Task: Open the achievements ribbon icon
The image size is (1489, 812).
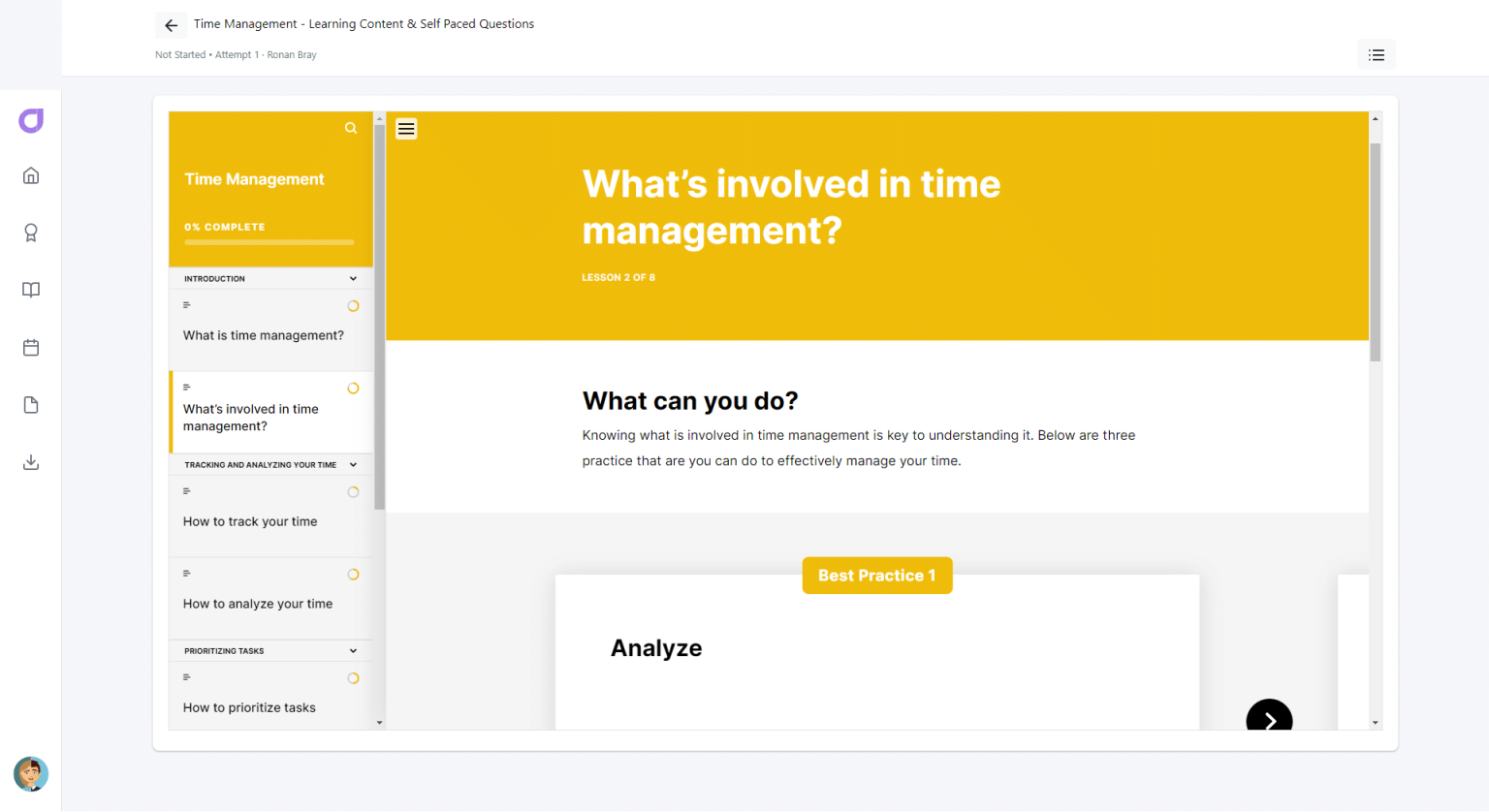Action: [31, 233]
